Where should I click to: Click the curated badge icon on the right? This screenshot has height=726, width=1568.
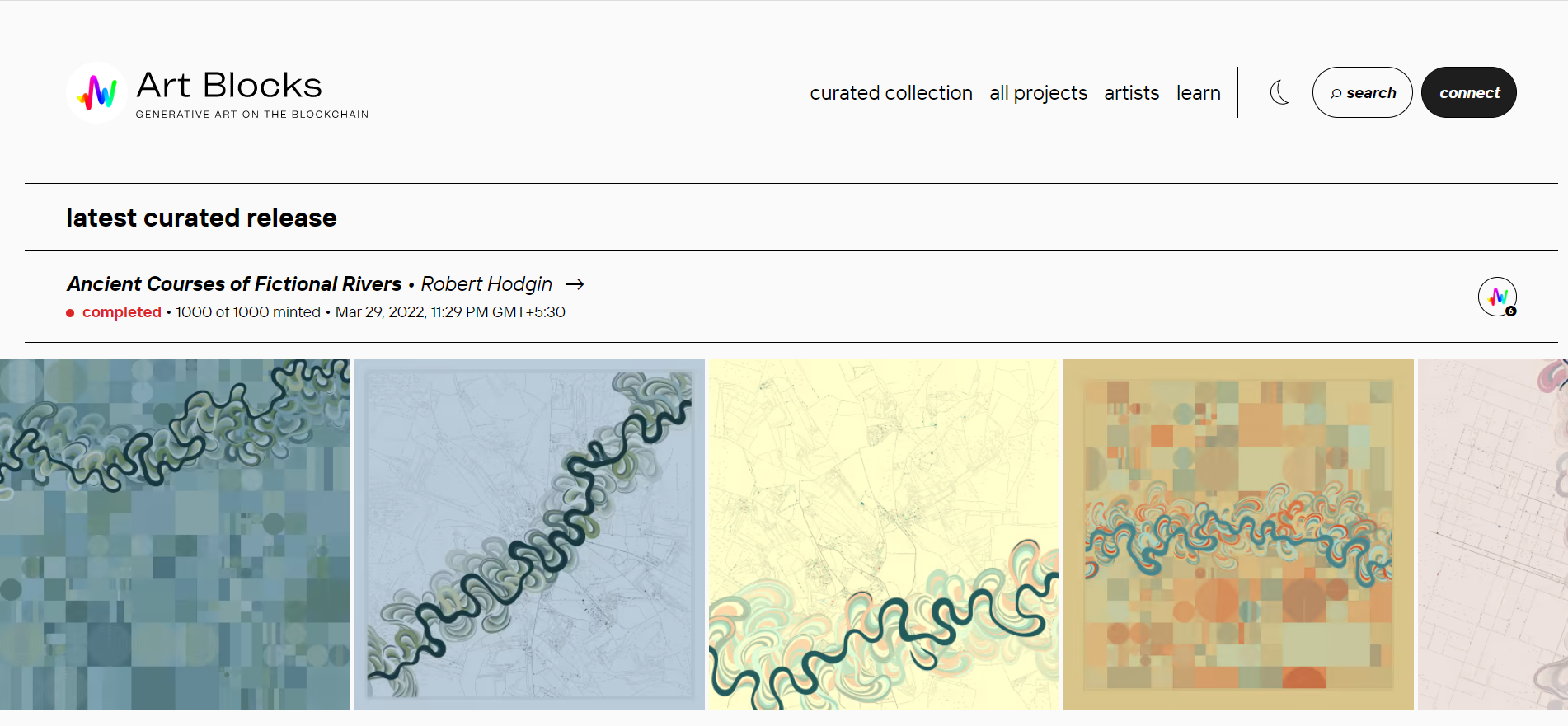(1497, 297)
